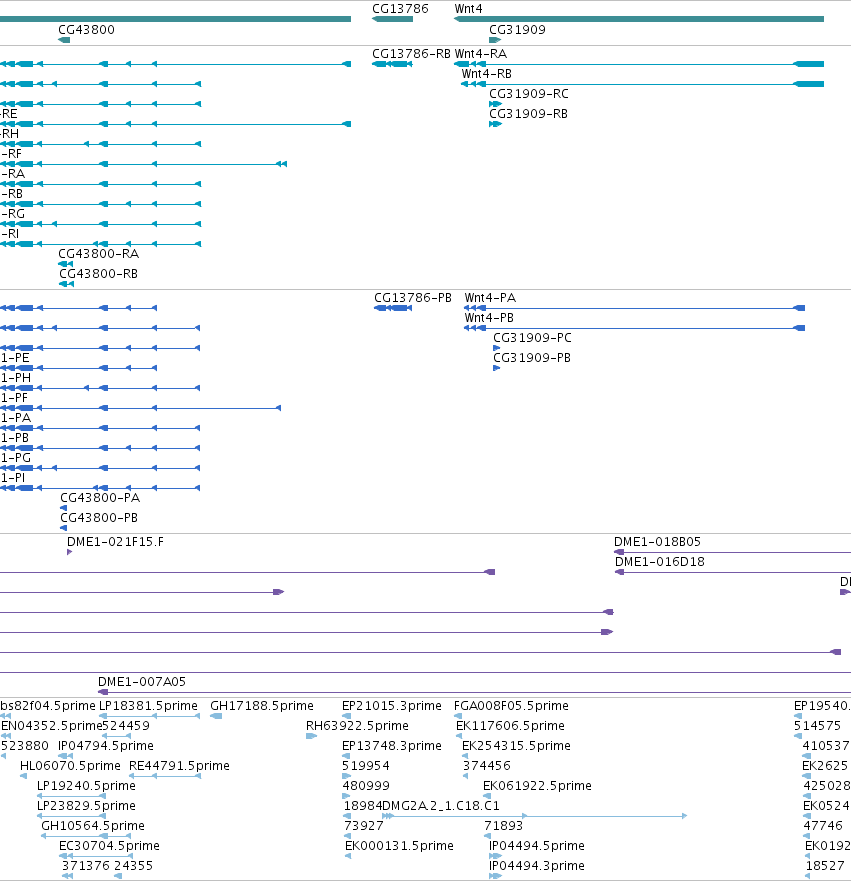
Task: Select the CG43800-RB transcript label
Action: (98, 274)
